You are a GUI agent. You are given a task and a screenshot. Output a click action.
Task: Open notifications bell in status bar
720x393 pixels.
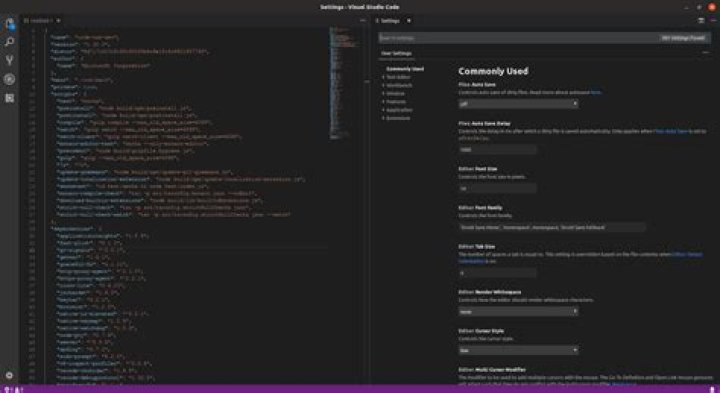pos(712,389)
